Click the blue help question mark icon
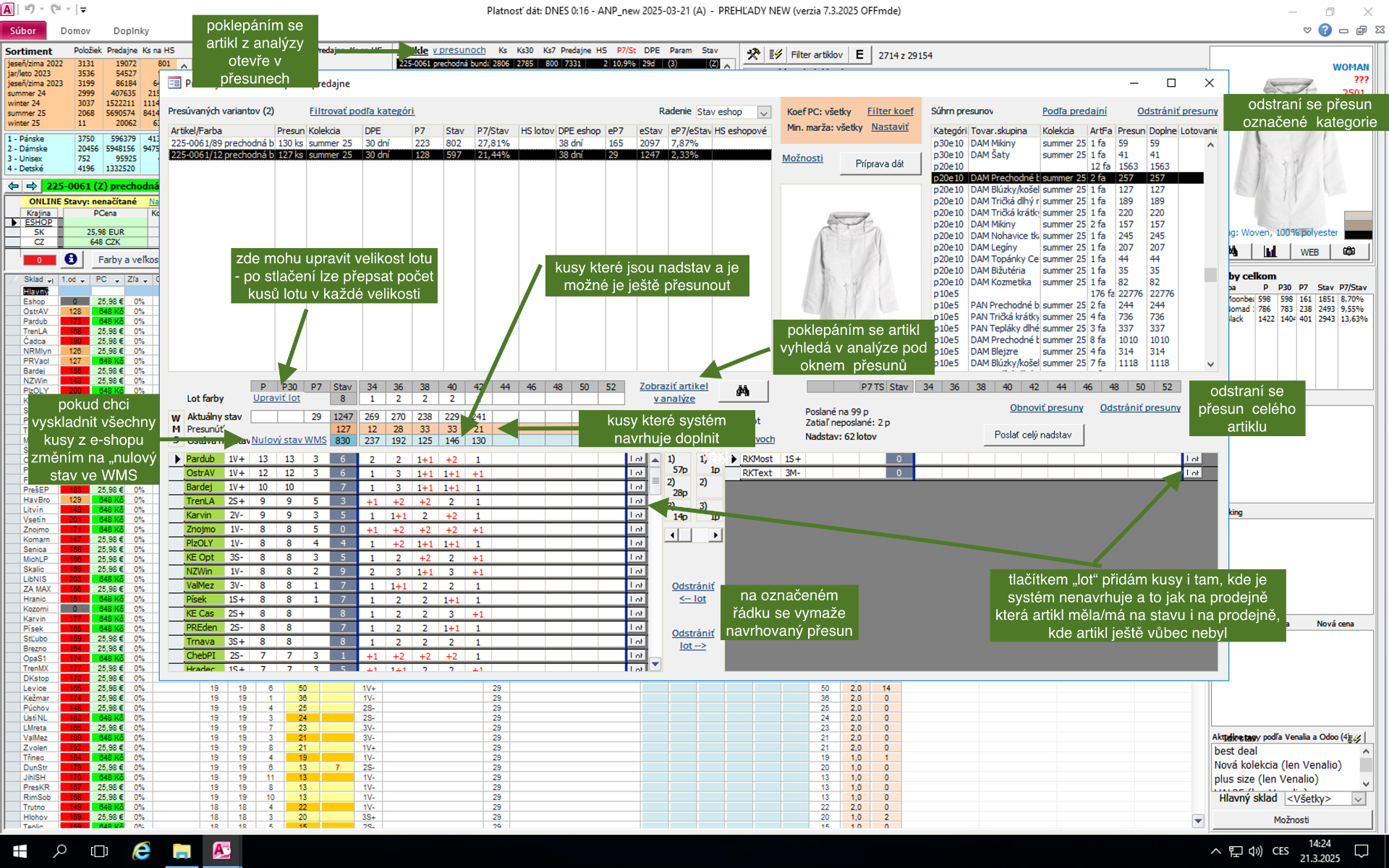The image size is (1389, 868). 1325,30
